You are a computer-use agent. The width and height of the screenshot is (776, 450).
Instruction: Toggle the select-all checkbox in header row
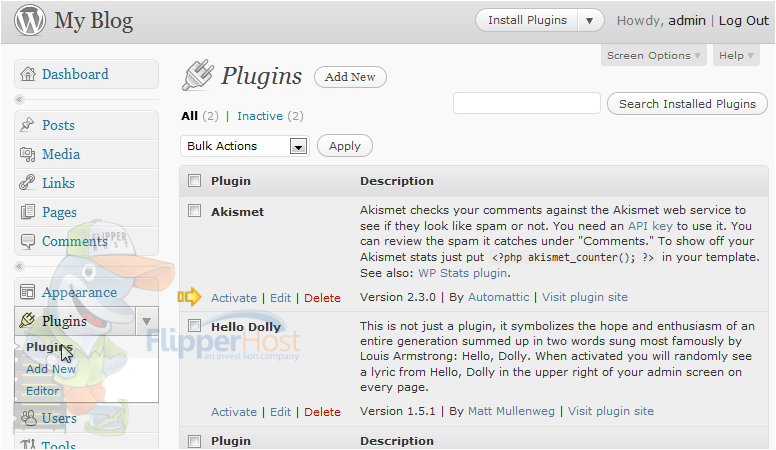[194, 181]
